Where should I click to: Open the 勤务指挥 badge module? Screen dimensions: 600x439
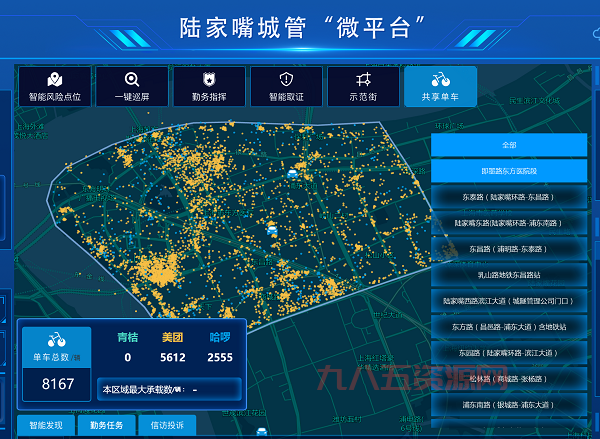[209, 86]
